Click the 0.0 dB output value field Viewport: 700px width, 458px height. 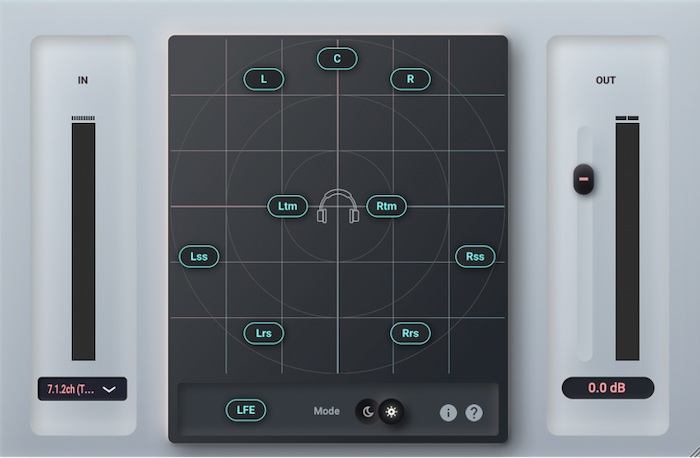608,388
